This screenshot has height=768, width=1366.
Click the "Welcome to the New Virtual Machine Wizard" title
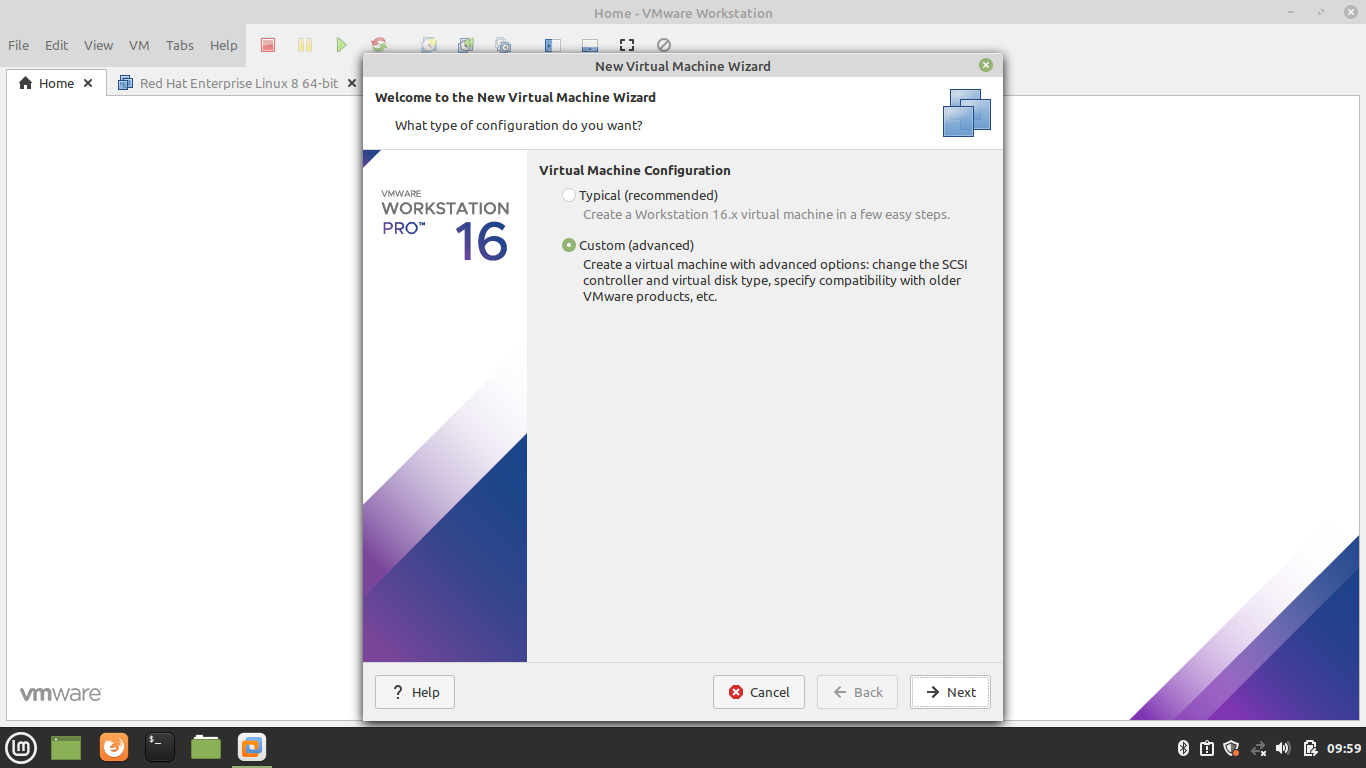[x=515, y=97]
